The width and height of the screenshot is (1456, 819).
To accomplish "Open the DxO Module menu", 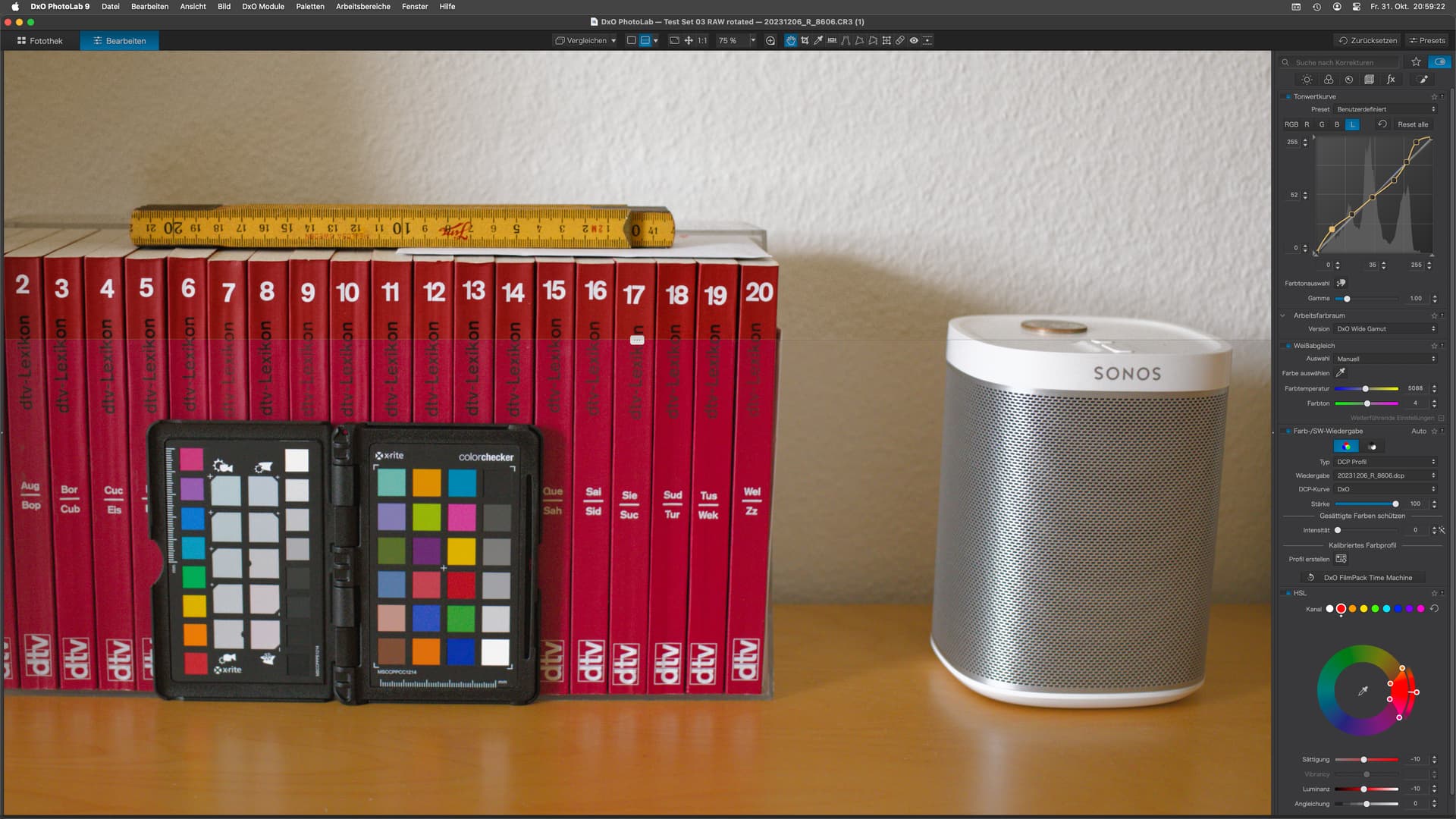I will [x=262, y=6].
